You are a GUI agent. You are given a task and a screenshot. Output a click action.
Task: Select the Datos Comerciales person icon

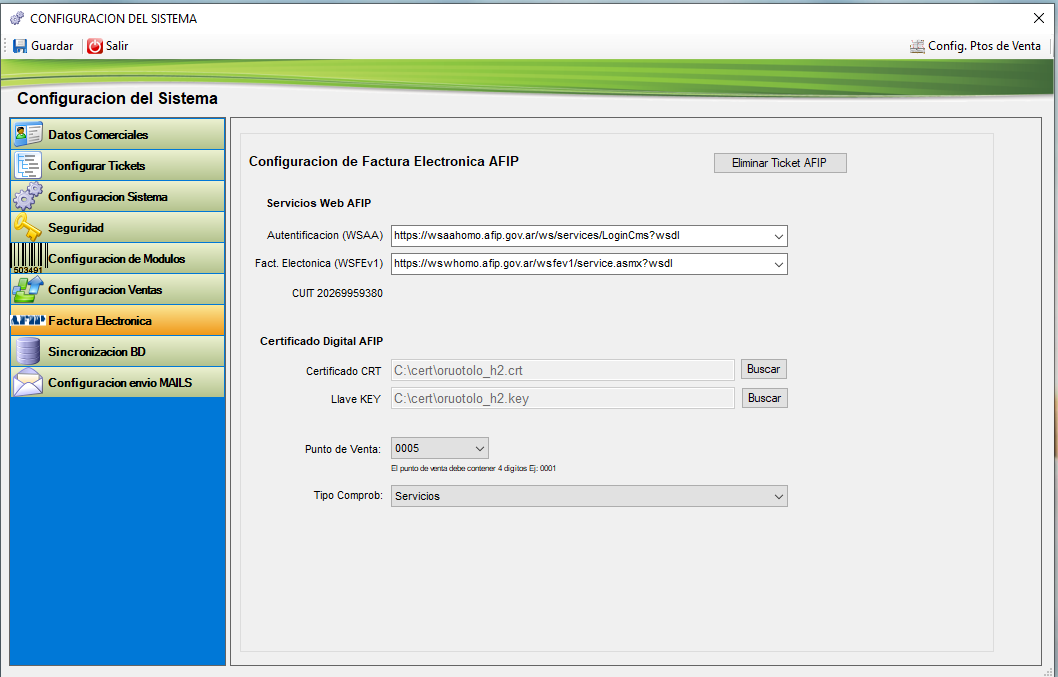coord(28,134)
